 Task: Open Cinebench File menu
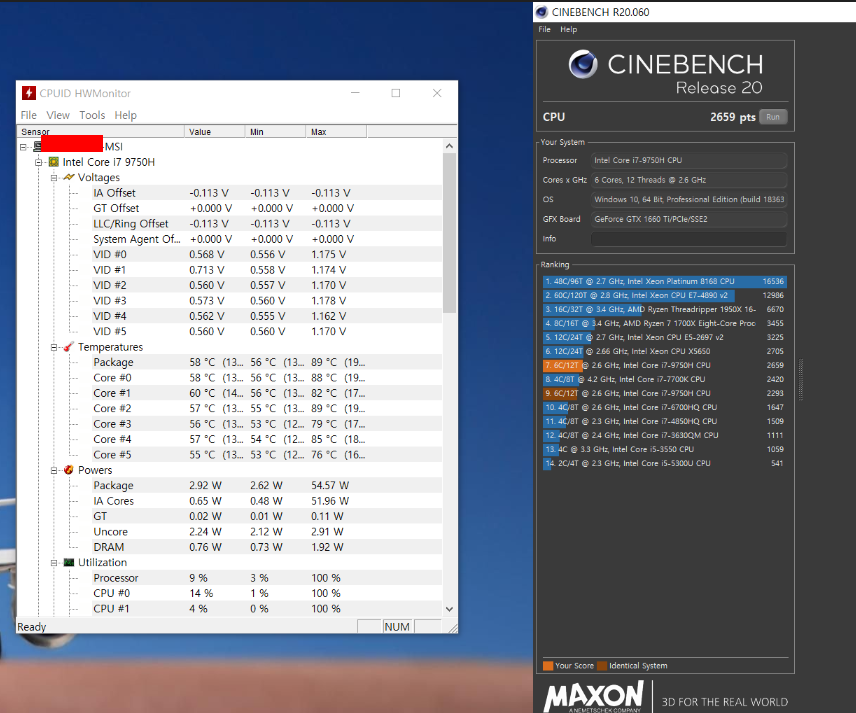click(x=544, y=29)
